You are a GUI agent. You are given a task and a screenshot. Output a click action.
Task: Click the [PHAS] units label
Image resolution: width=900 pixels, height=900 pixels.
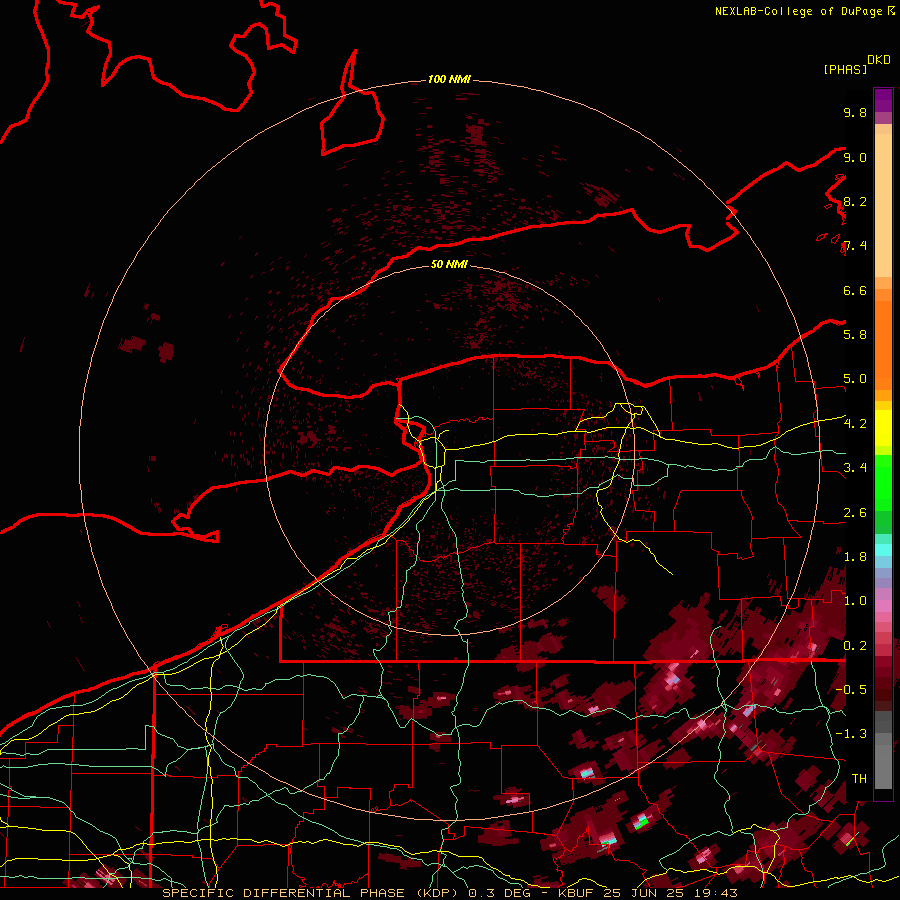[x=845, y=69]
